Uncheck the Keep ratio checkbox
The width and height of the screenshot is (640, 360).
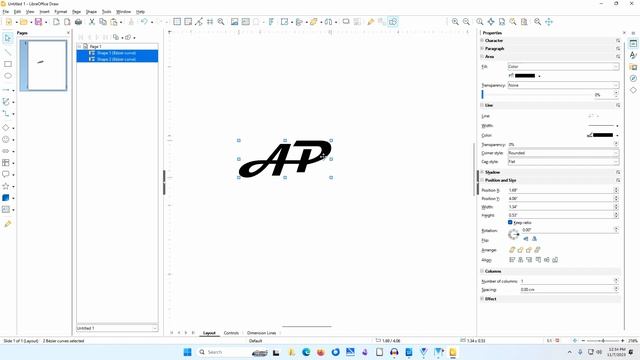[510, 222]
